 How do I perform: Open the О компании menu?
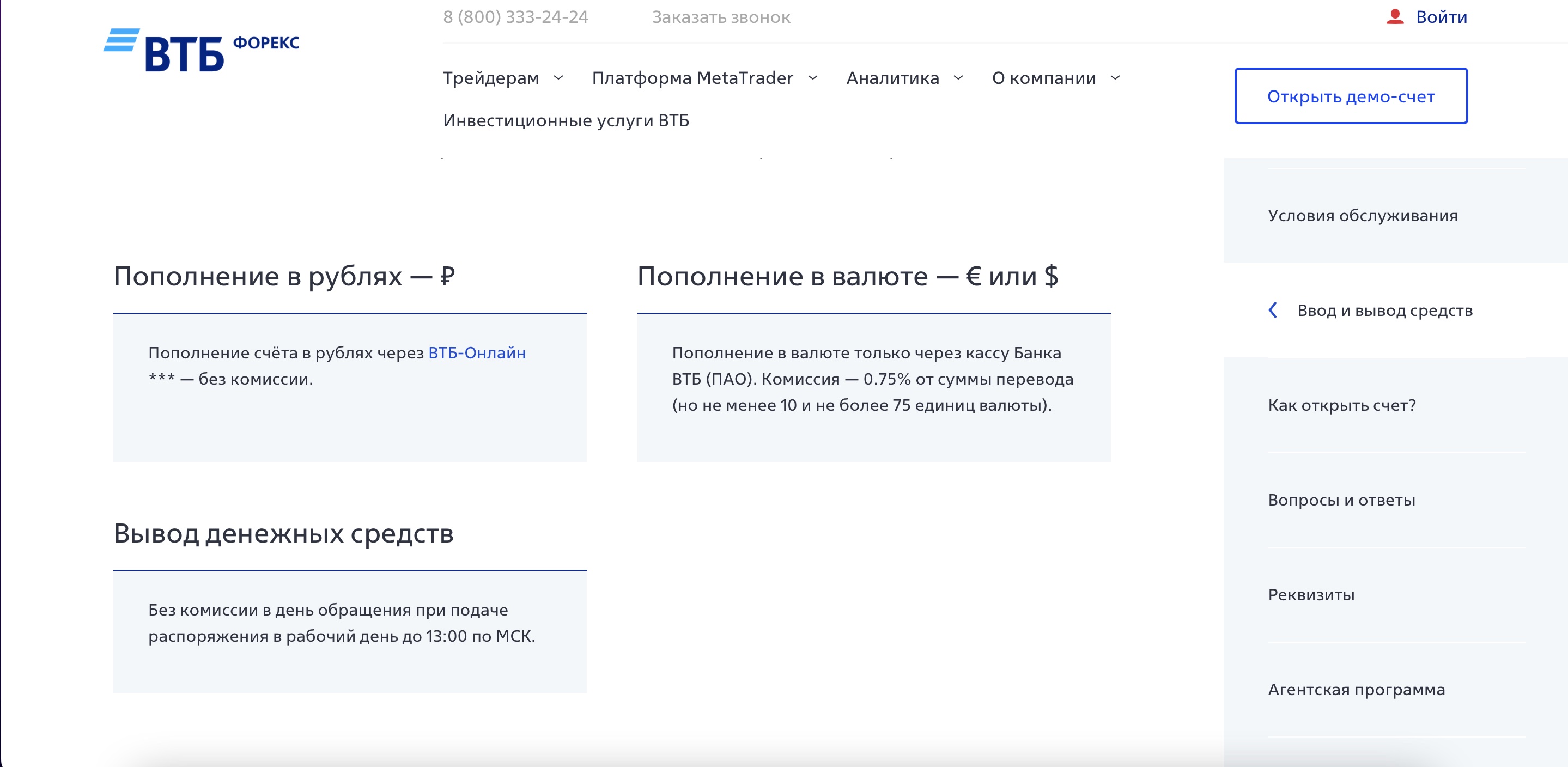[x=1043, y=78]
